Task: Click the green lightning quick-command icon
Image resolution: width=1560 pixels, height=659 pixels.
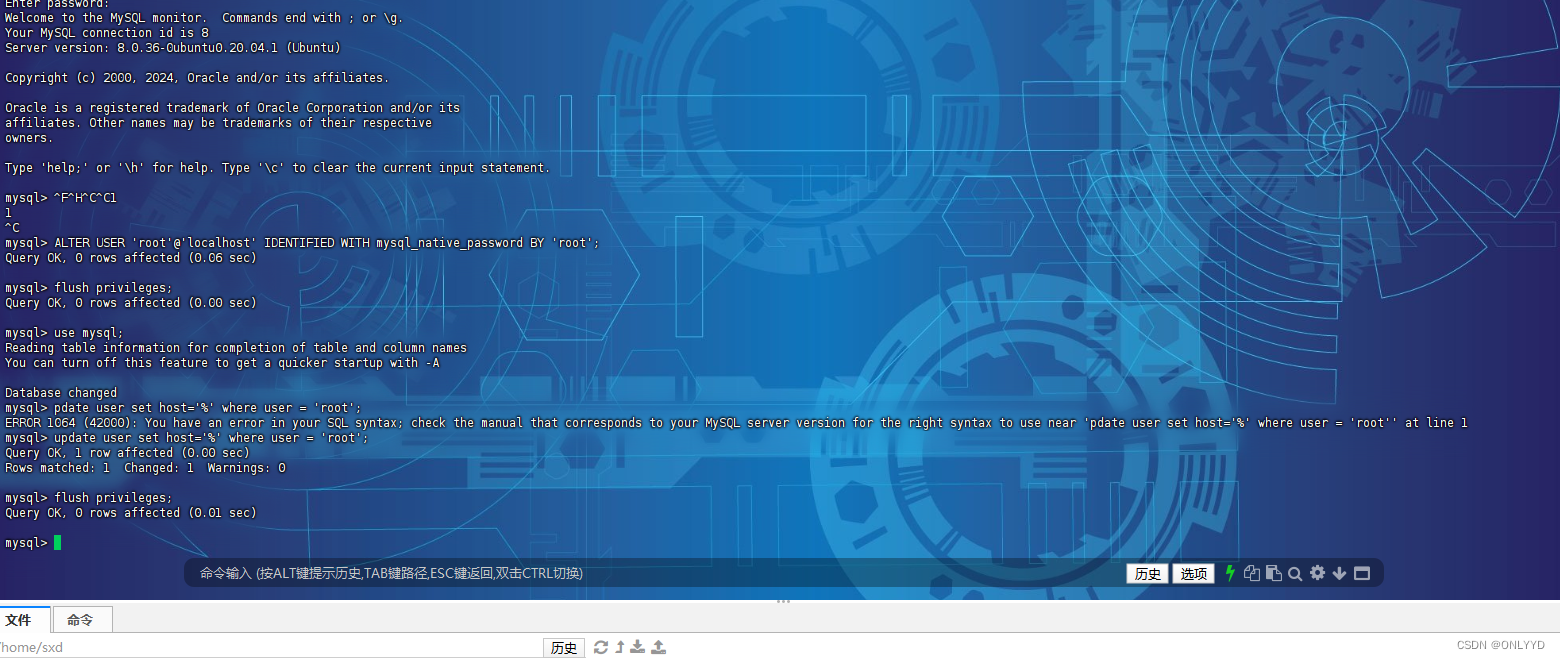Action: click(x=1230, y=573)
